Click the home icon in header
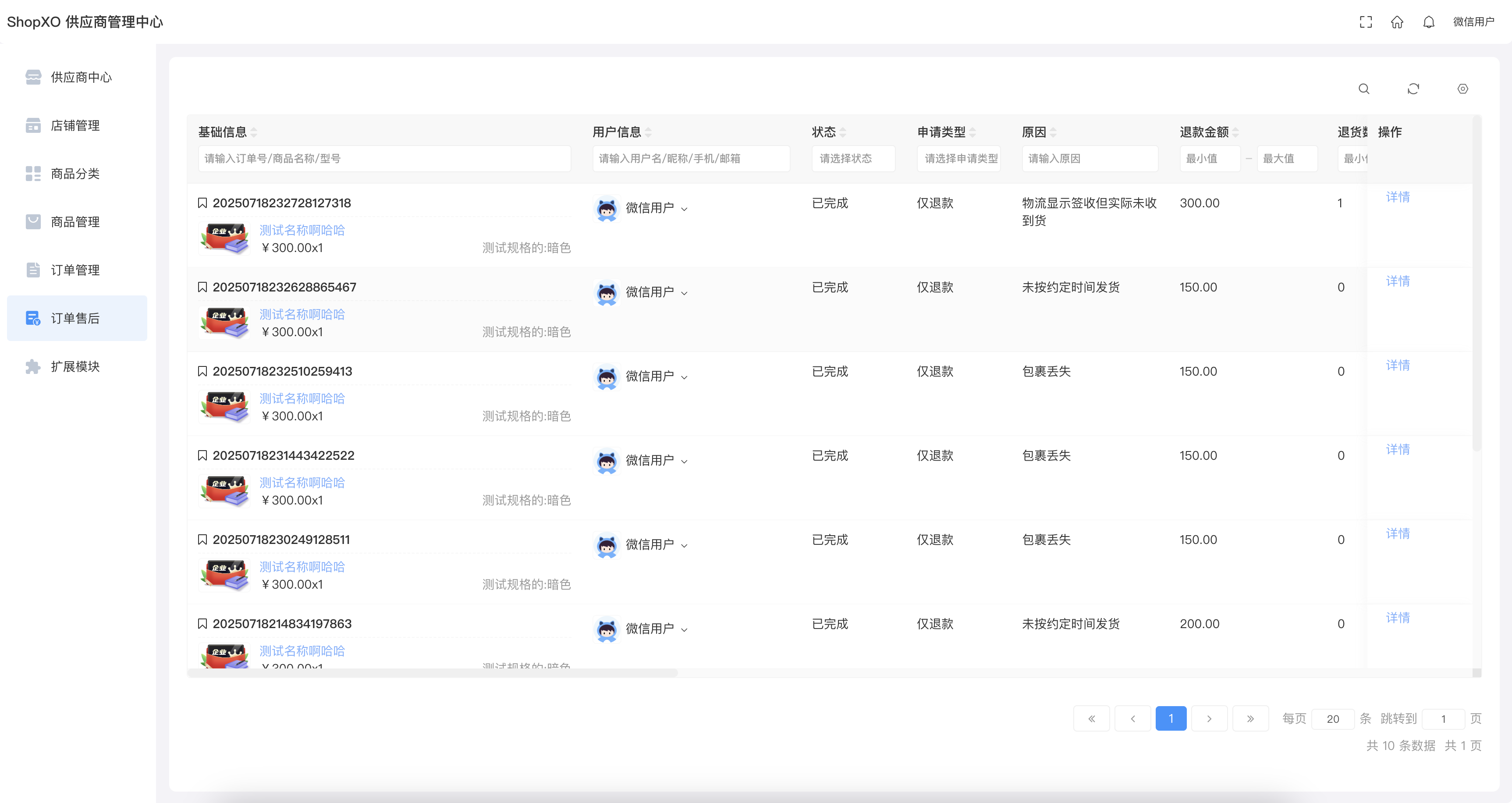 click(1397, 22)
